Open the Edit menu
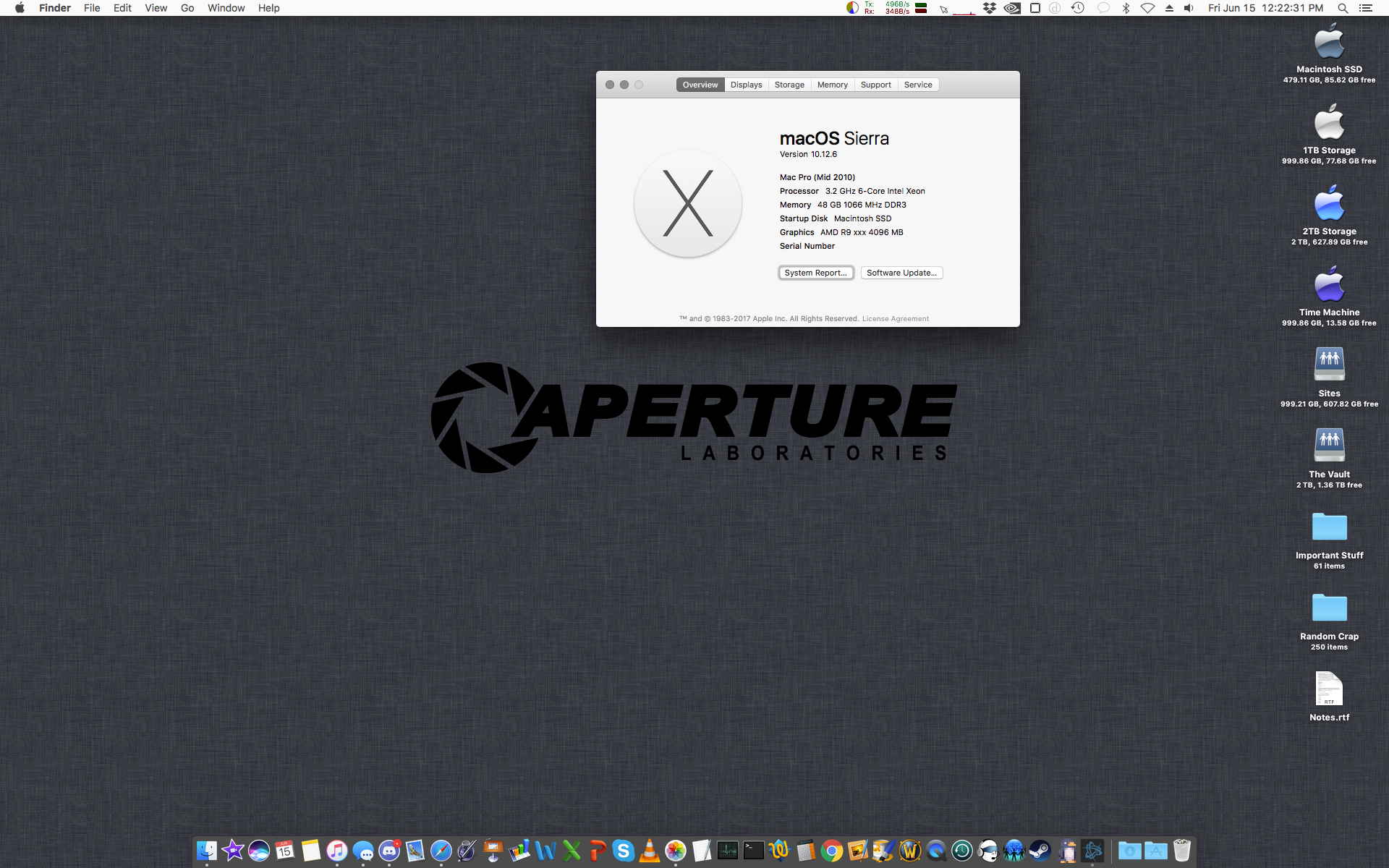This screenshot has width=1389, height=868. pyautogui.click(x=122, y=8)
